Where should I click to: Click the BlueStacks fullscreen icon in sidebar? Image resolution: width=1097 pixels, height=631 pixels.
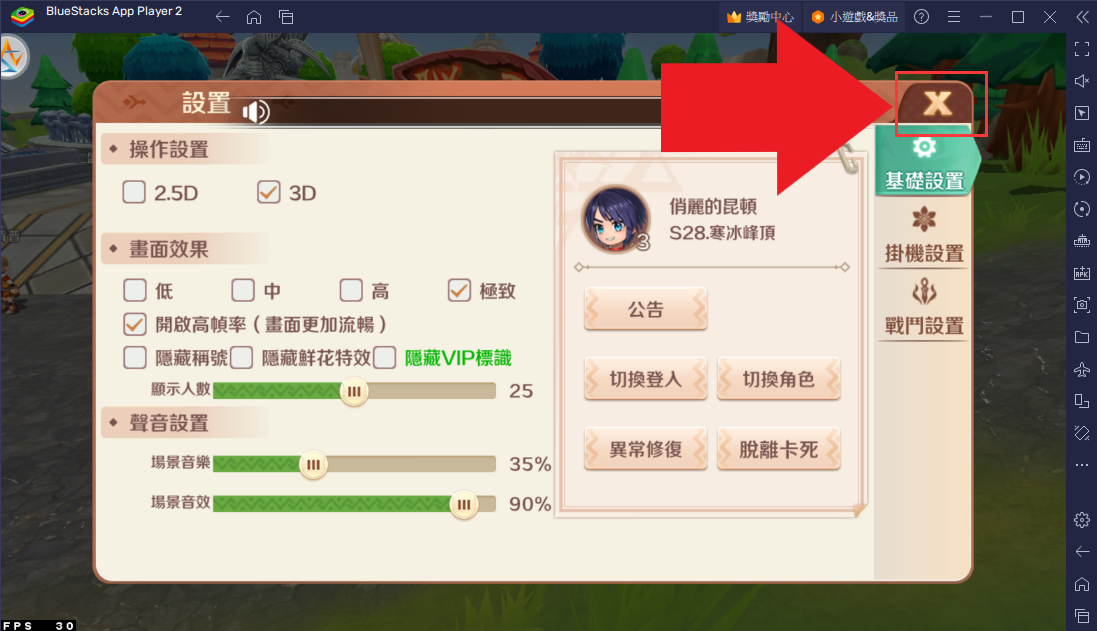(x=1082, y=49)
